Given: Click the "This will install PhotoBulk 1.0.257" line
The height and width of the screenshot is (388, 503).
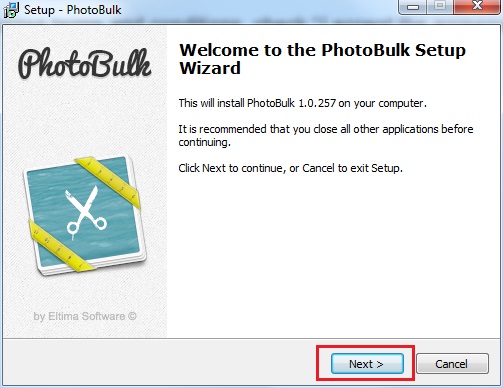Looking at the screenshot, I should click(x=302, y=103).
